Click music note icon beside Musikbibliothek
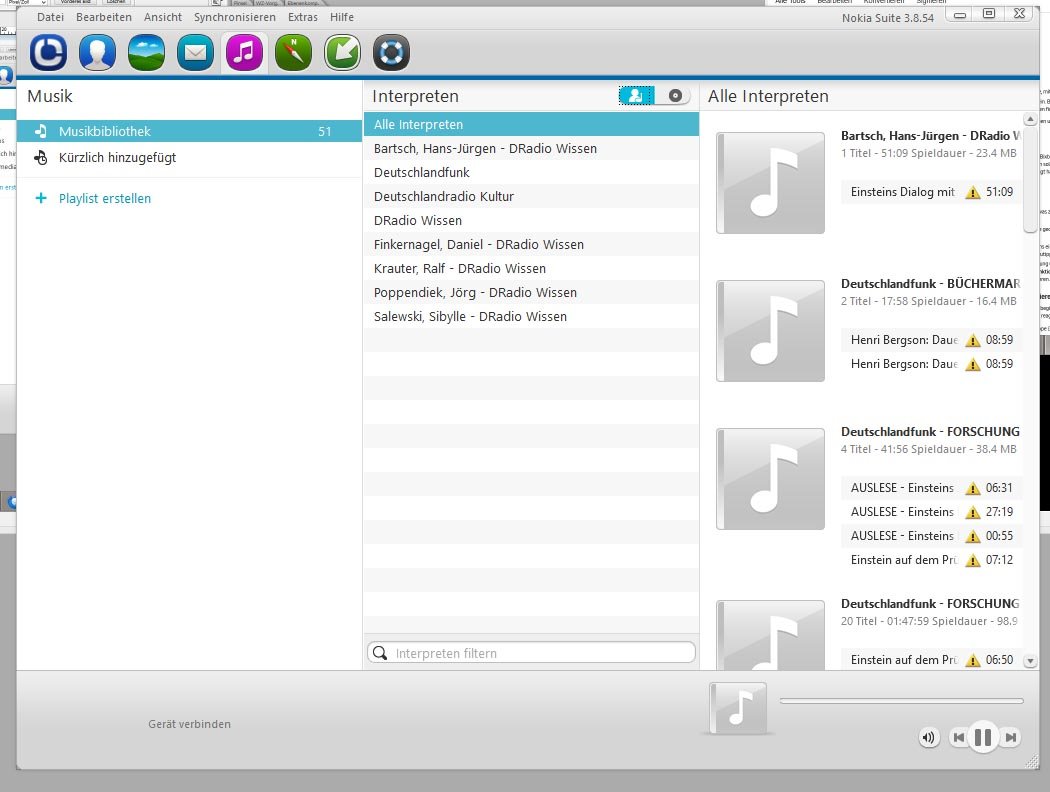1050x792 pixels. coord(41,131)
